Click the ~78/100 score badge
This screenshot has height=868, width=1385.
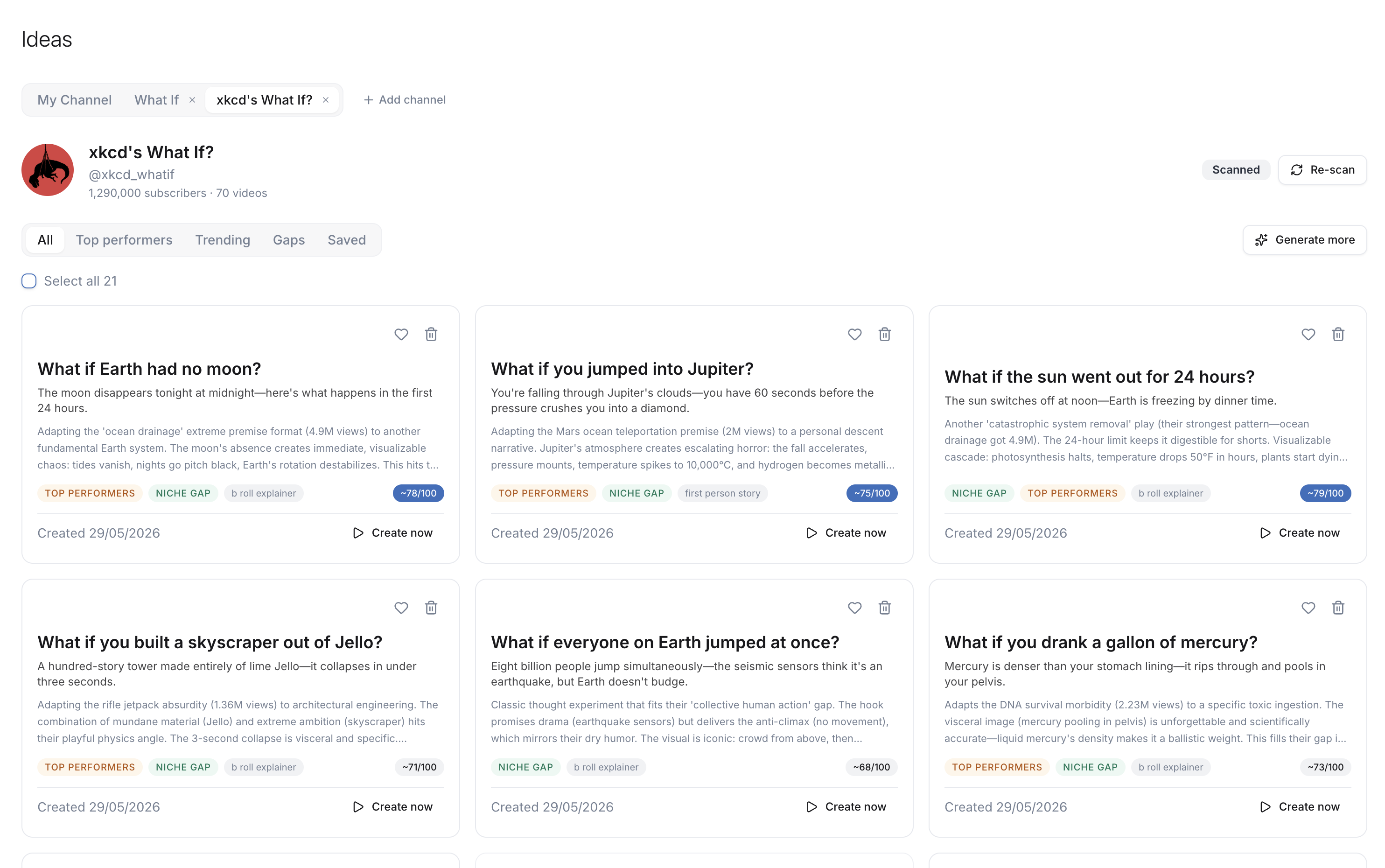click(x=419, y=493)
